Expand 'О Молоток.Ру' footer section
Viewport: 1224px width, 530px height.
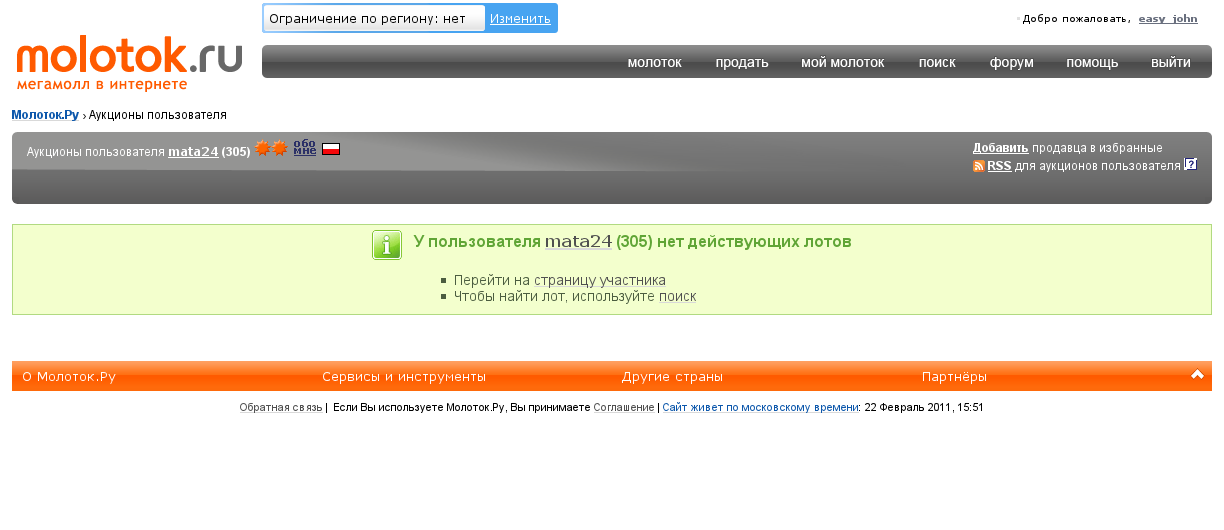click(x=69, y=377)
